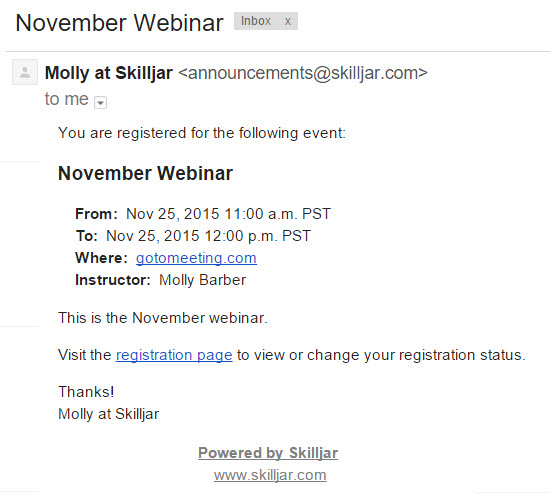Viewport: 550px width, 500px height.
Task: Open the gotomeeting.com link
Action: tap(196, 258)
